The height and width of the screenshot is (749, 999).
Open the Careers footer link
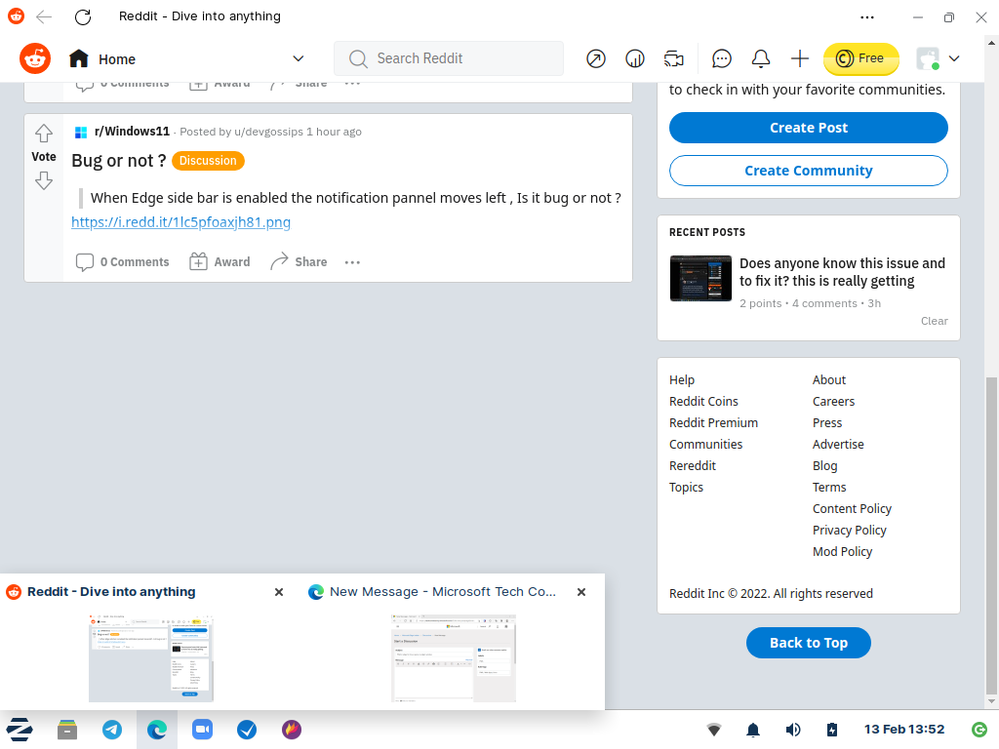(833, 401)
